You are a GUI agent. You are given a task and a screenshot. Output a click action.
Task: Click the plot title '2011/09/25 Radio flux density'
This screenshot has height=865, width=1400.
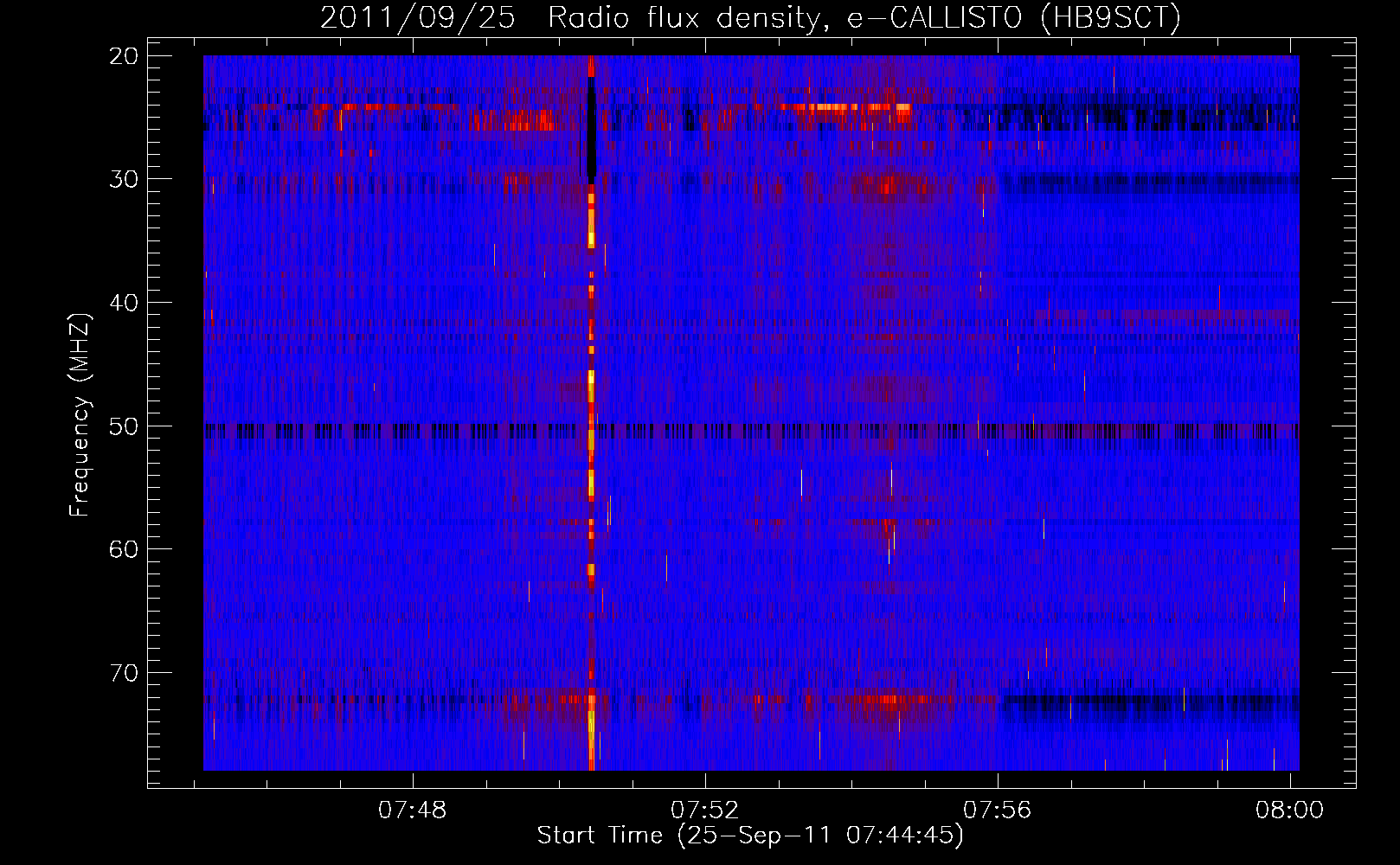click(750, 18)
